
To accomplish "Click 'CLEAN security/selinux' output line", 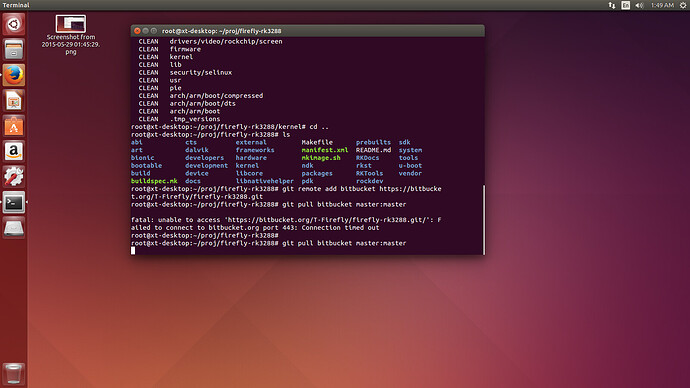I will coord(185,73).
